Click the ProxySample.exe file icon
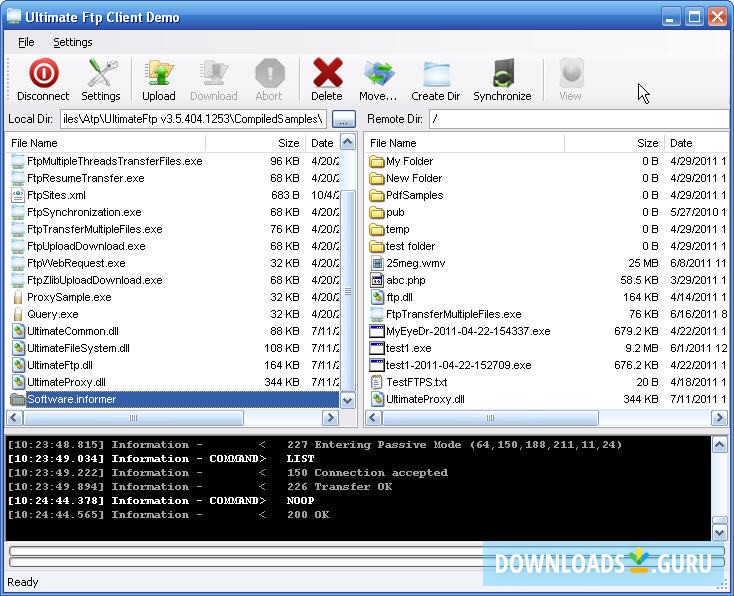 [x=18, y=297]
